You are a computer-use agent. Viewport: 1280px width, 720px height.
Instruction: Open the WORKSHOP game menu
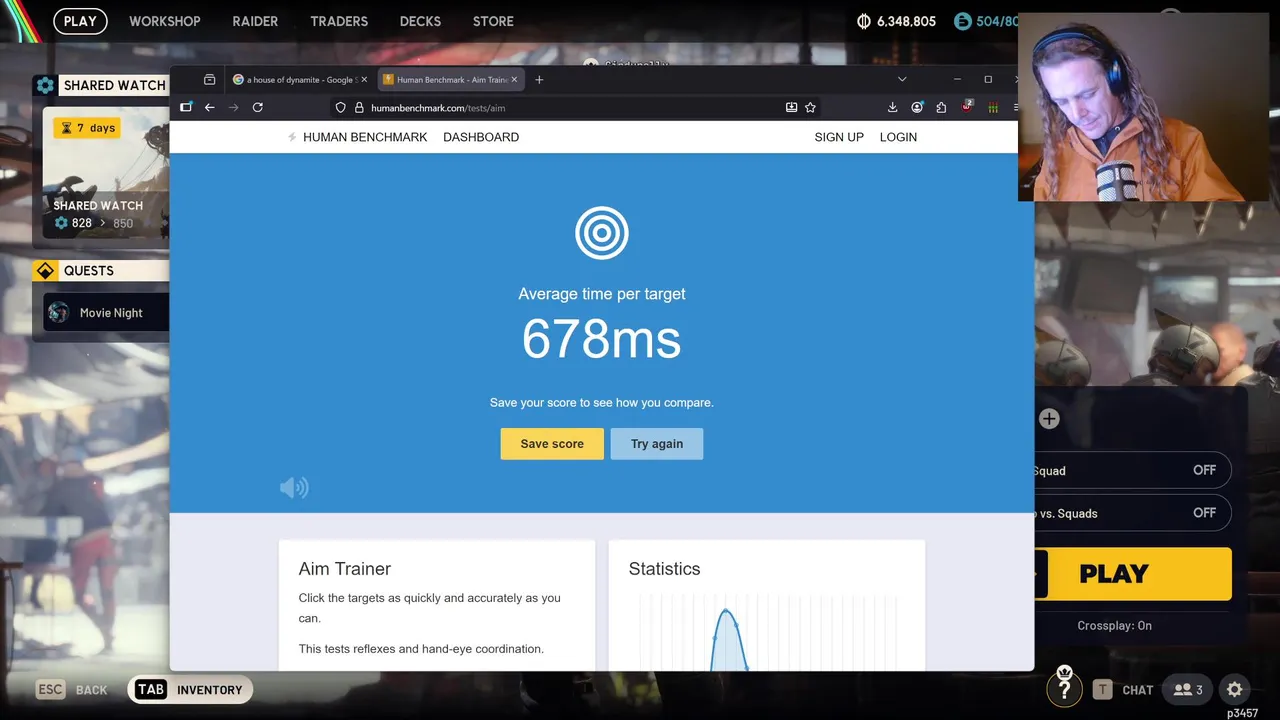point(165,21)
